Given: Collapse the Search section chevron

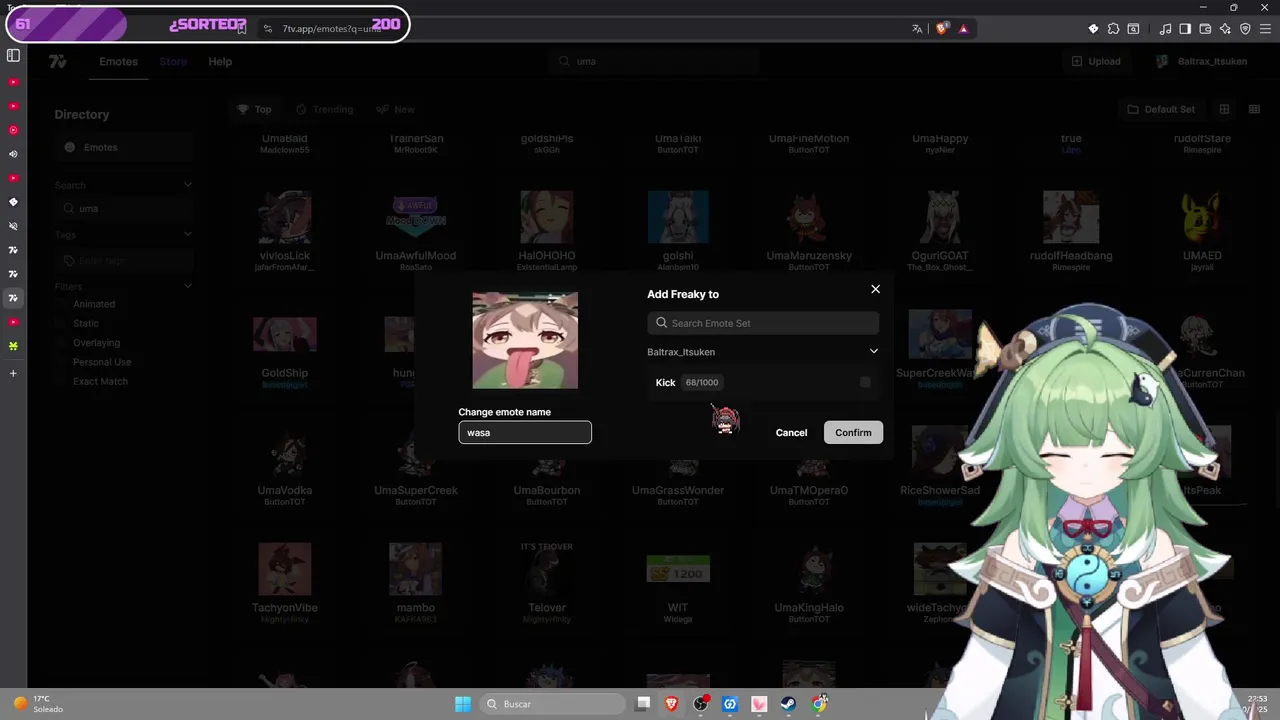Looking at the screenshot, I should point(187,185).
